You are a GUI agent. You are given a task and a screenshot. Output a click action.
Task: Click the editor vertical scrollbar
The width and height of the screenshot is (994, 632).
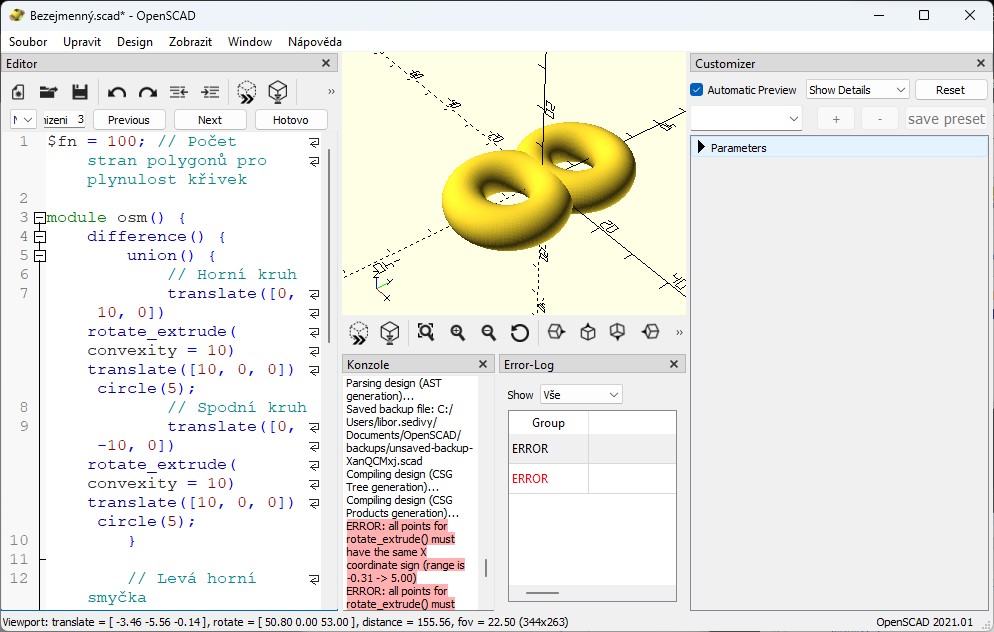pos(330,244)
